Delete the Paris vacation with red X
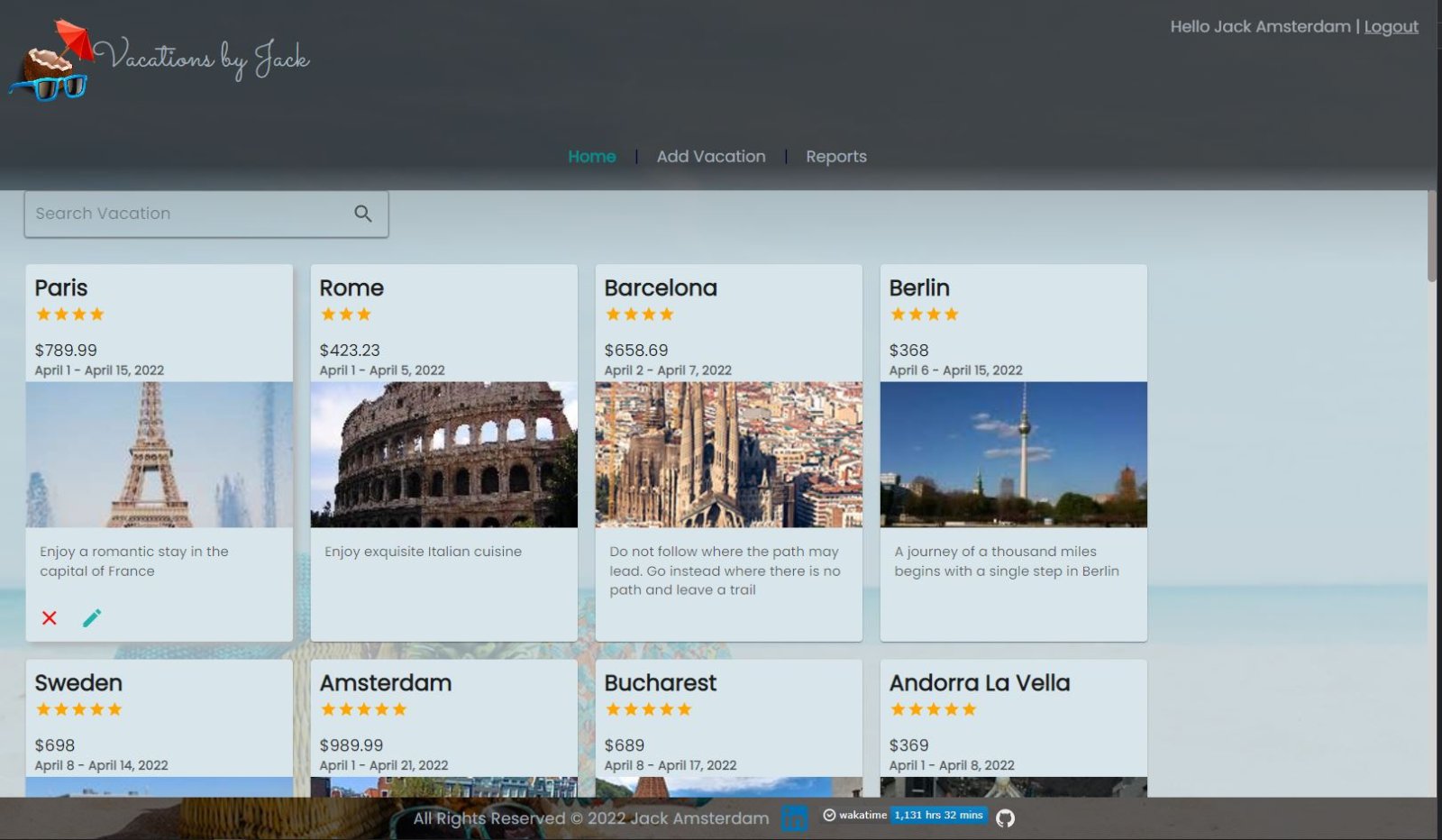 click(50, 617)
